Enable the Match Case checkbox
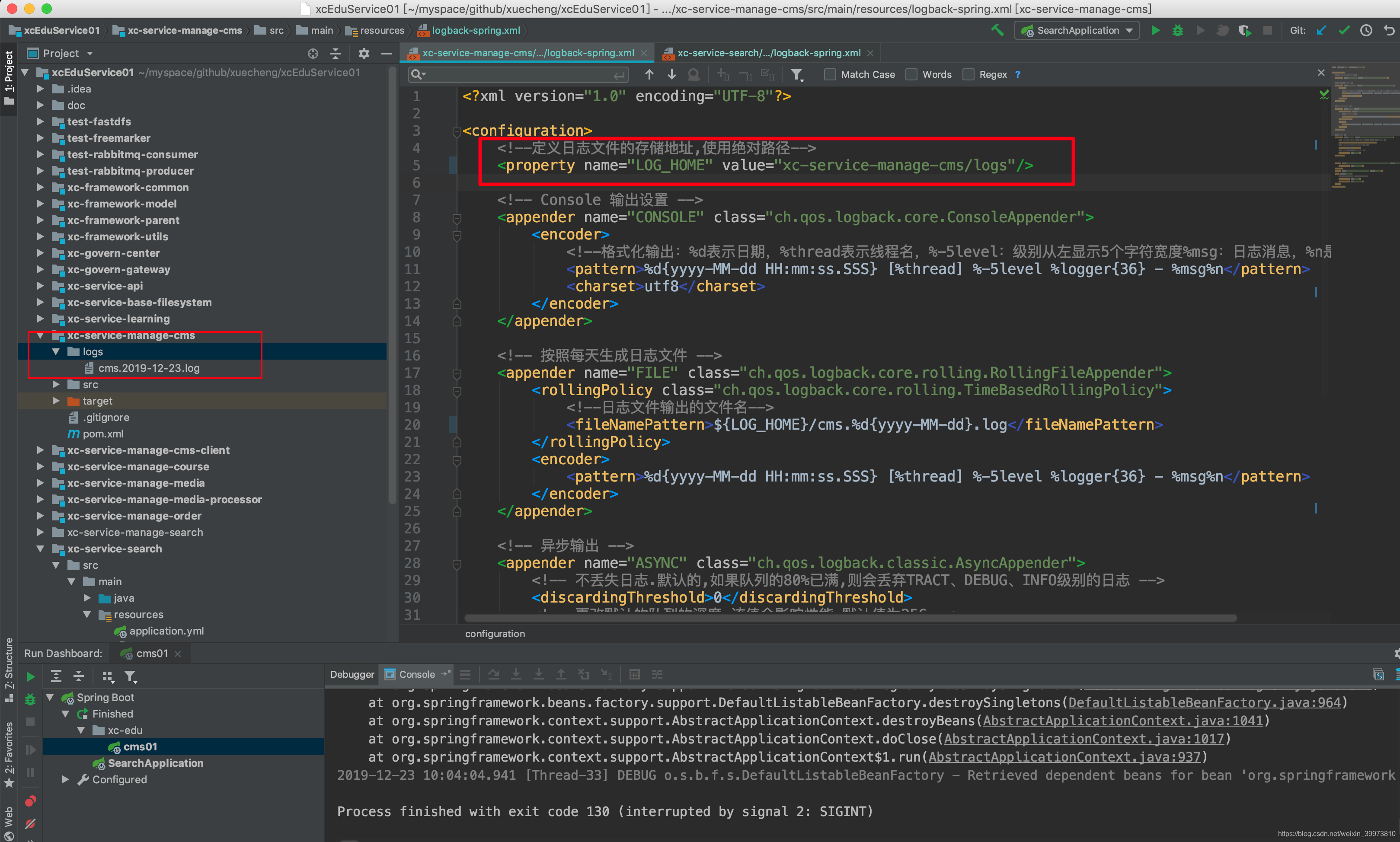Viewport: 1400px width, 842px height. pyautogui.click(x=830, y=74)
